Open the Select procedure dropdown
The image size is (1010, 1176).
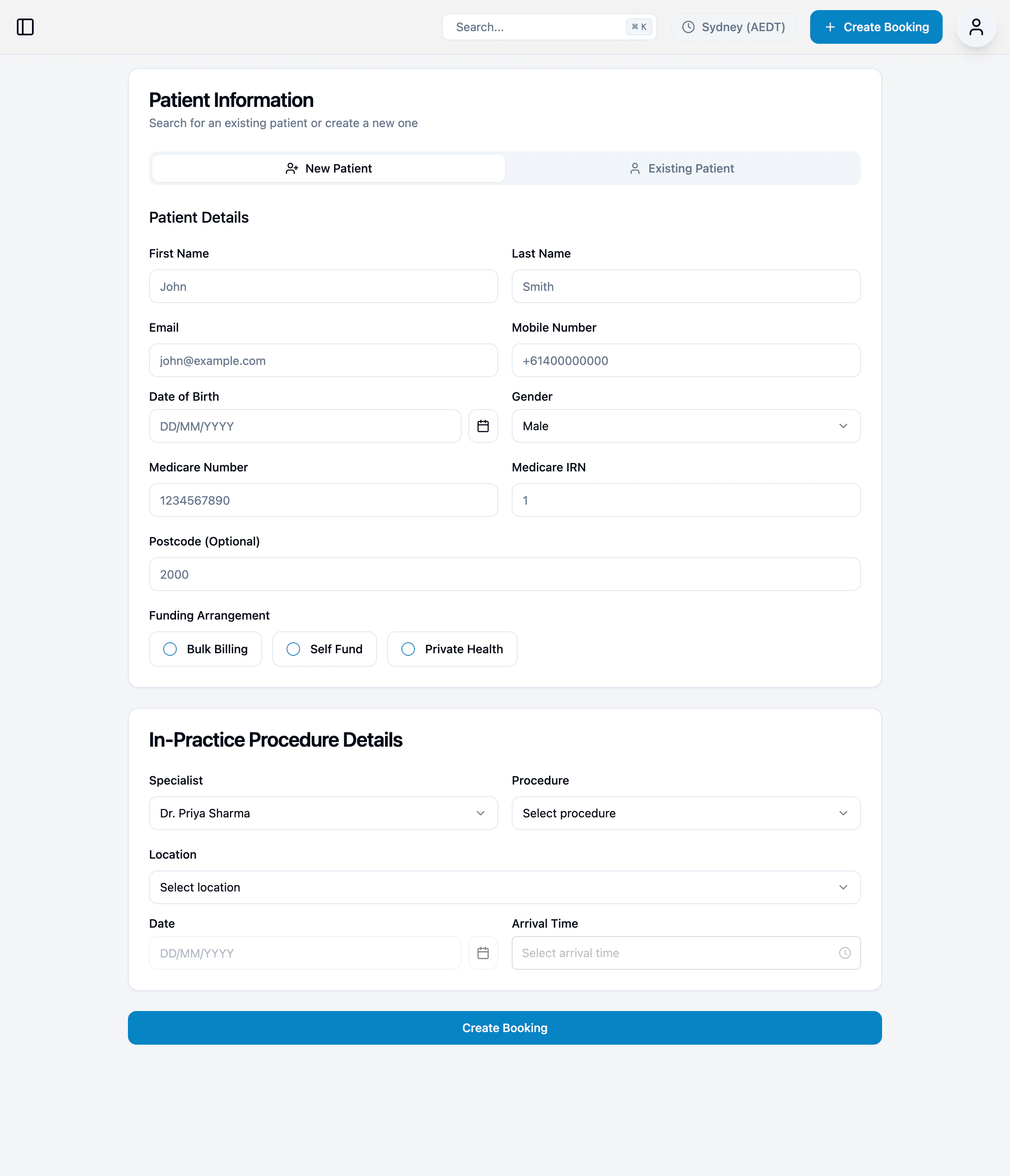686,813
